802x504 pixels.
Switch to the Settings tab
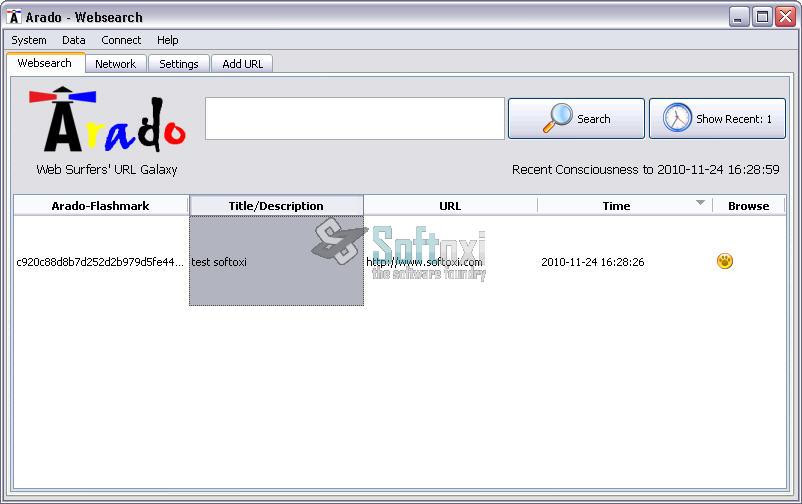tap(179, 64)
